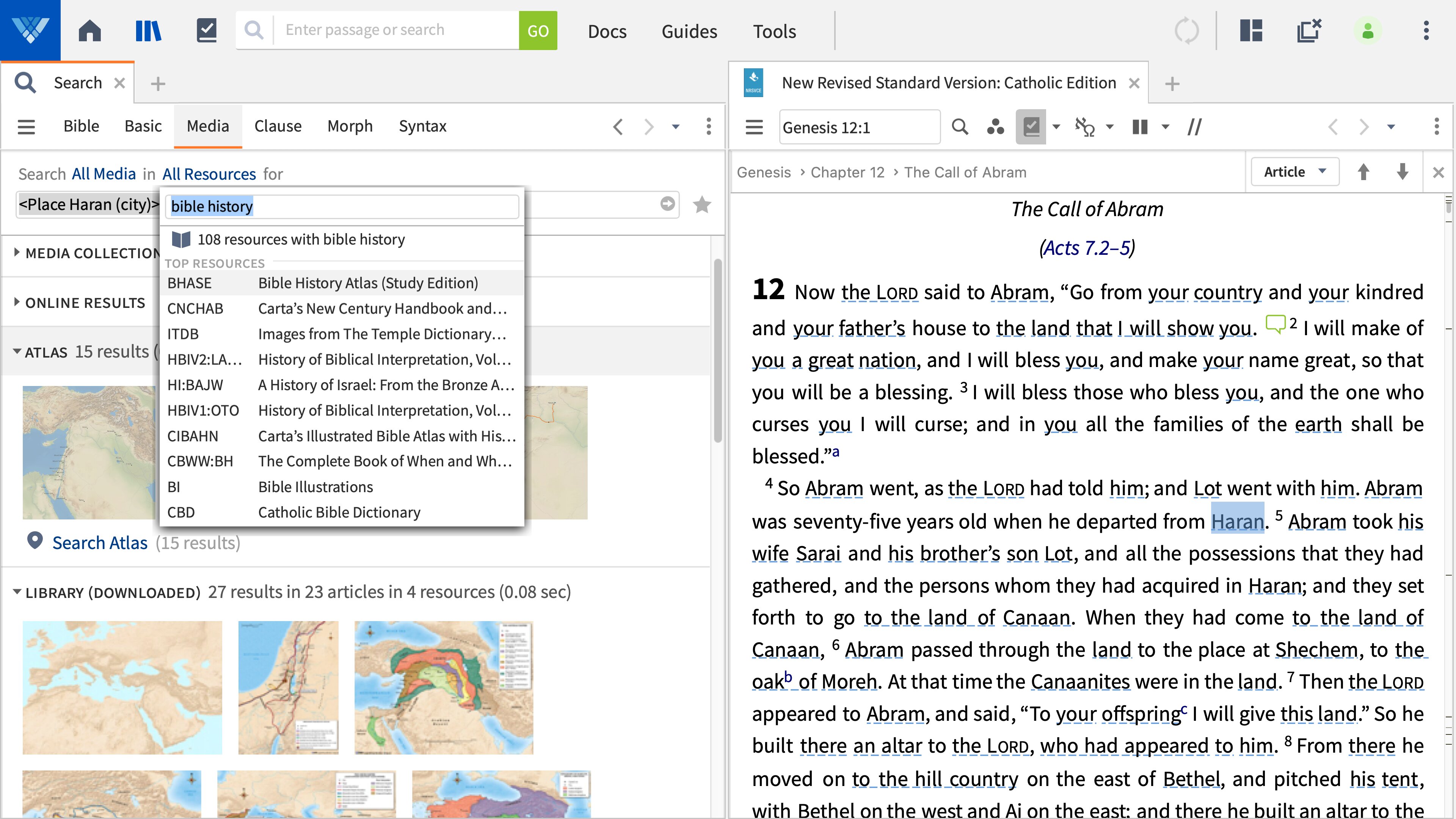Open the account avatar menu

(x=1368, y=31)
